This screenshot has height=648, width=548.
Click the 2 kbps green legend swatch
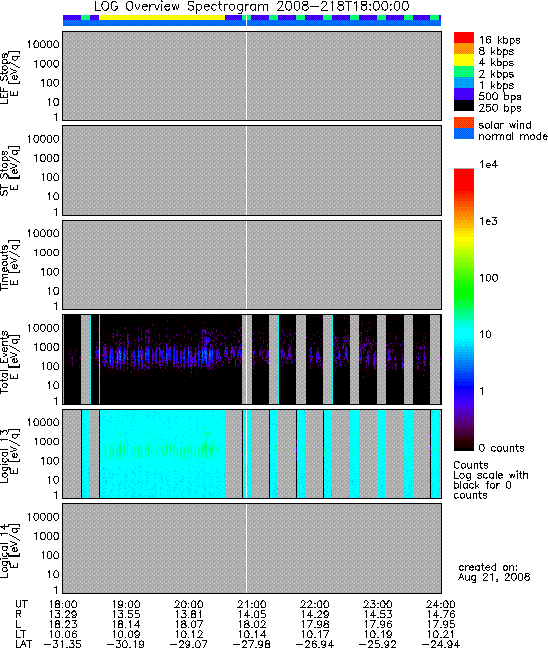(464, 71)
